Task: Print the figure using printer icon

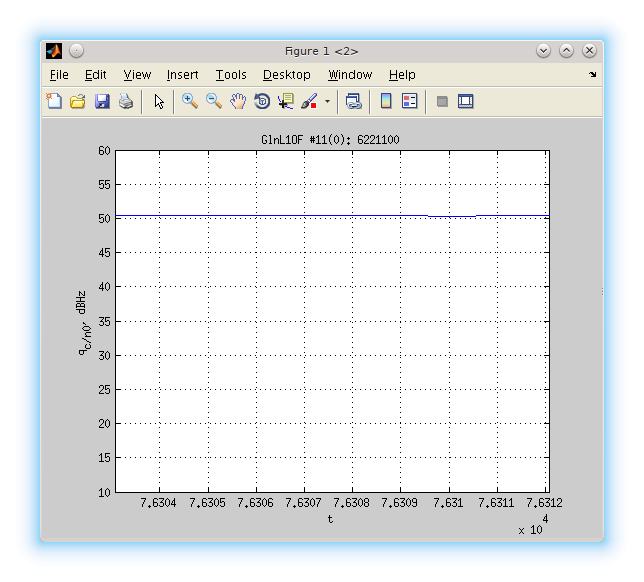Action: point(126,101)
